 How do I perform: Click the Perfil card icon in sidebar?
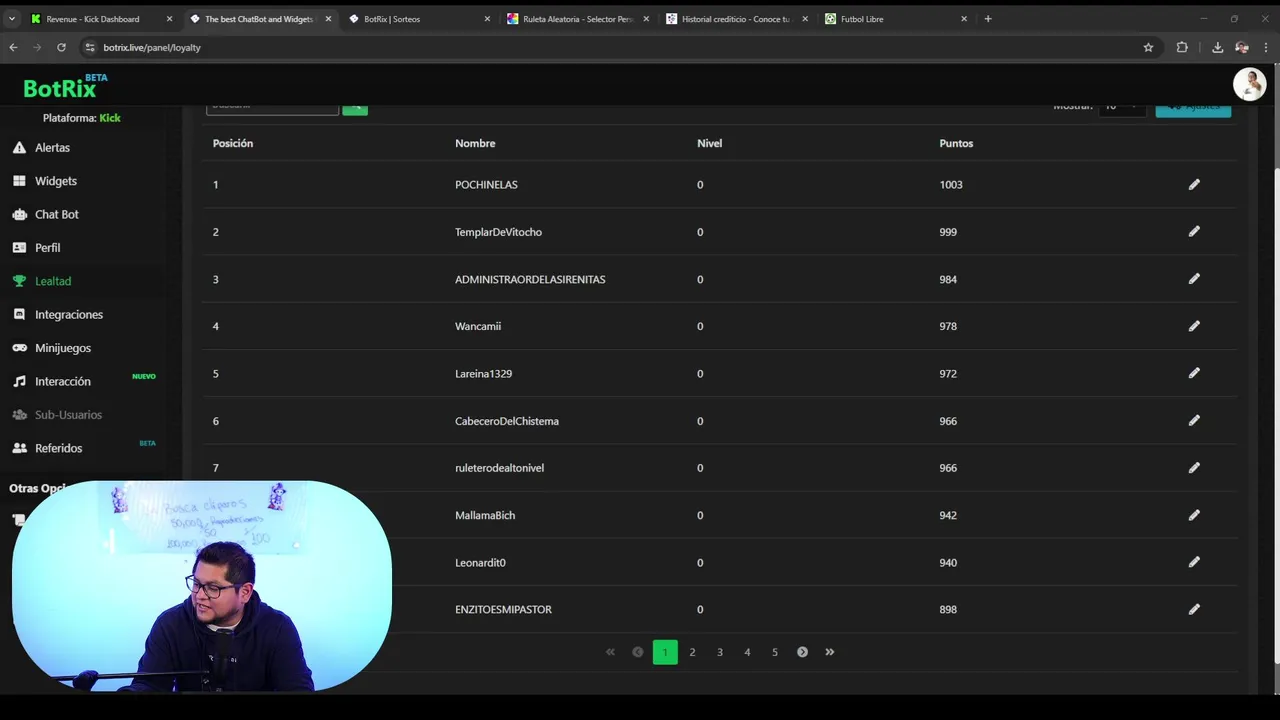click(19, 247)
